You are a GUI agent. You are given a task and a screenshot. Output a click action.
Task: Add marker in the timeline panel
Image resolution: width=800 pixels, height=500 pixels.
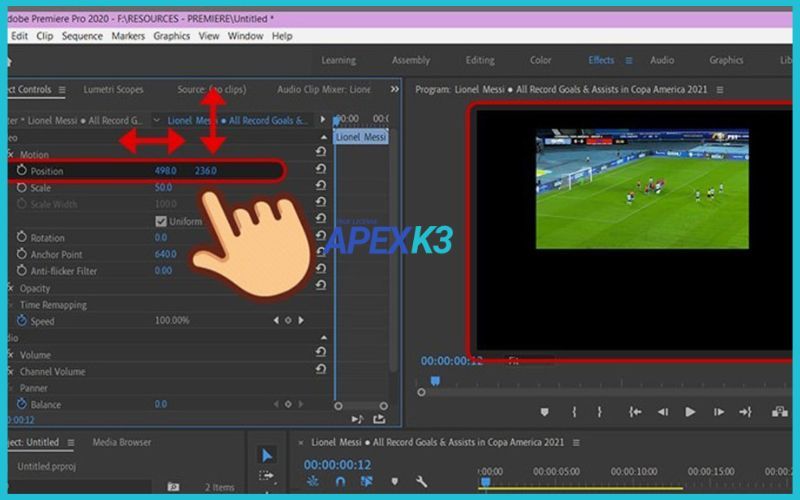[394, 481]
